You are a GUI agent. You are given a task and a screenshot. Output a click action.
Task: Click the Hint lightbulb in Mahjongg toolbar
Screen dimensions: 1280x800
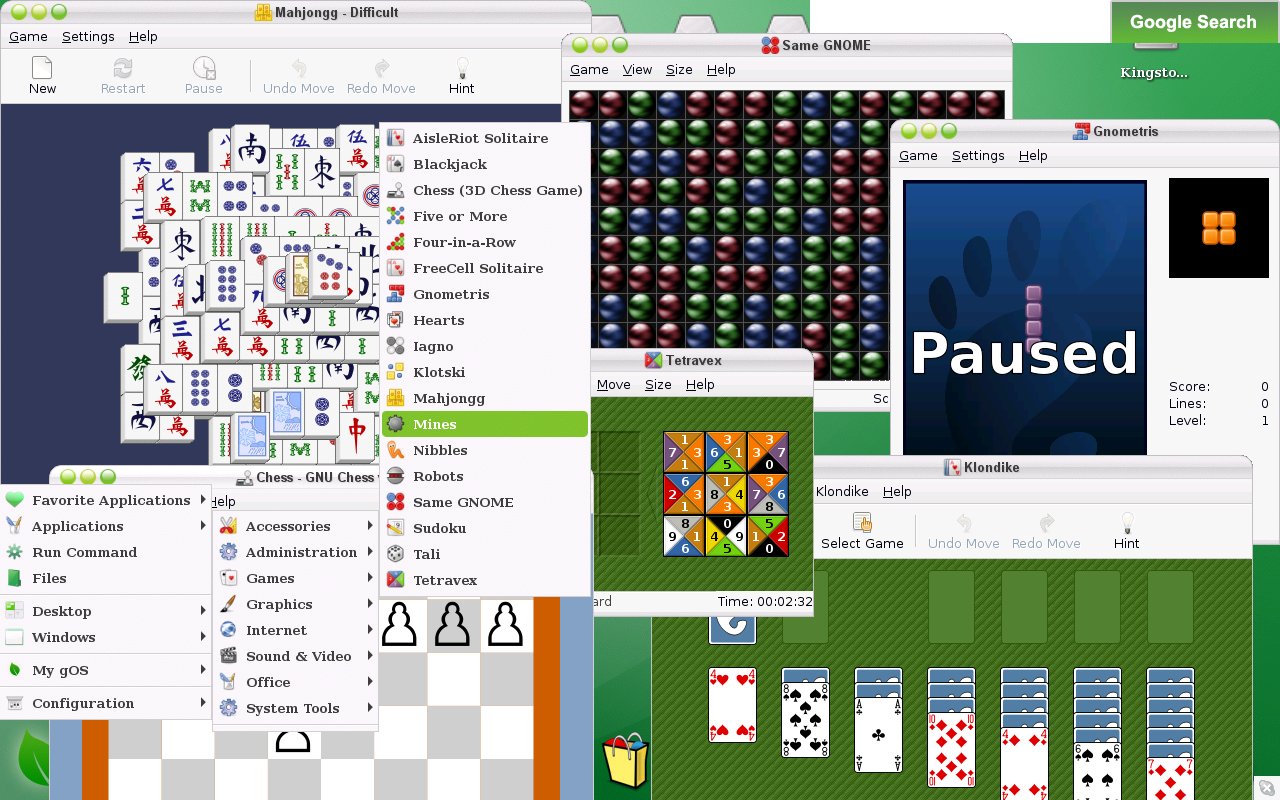pos(462,68)
